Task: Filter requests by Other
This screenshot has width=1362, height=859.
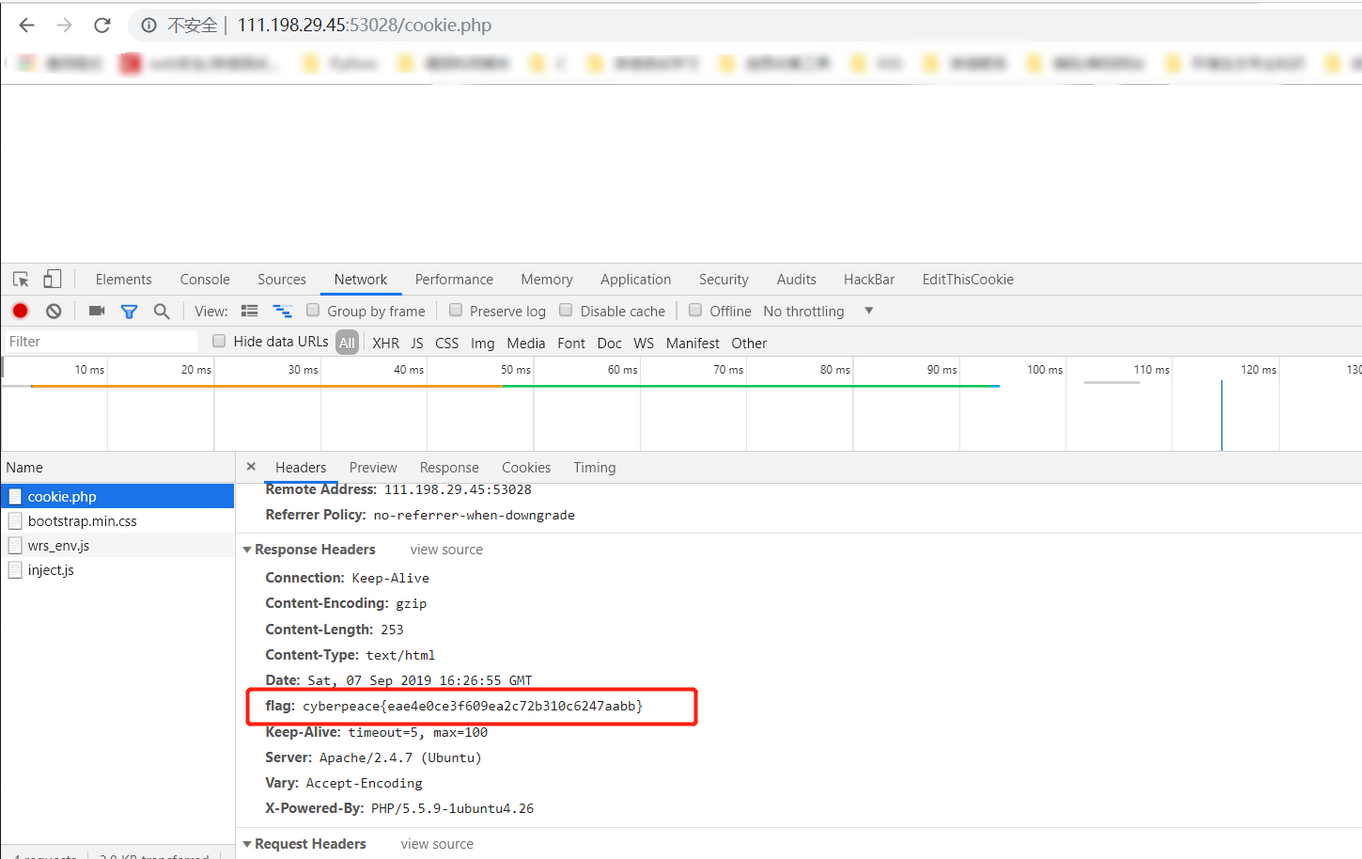Action: (x=749, y=343)
